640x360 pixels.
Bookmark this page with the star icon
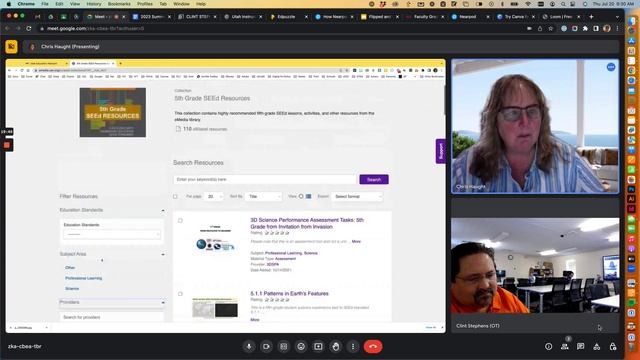coord(551,29)
